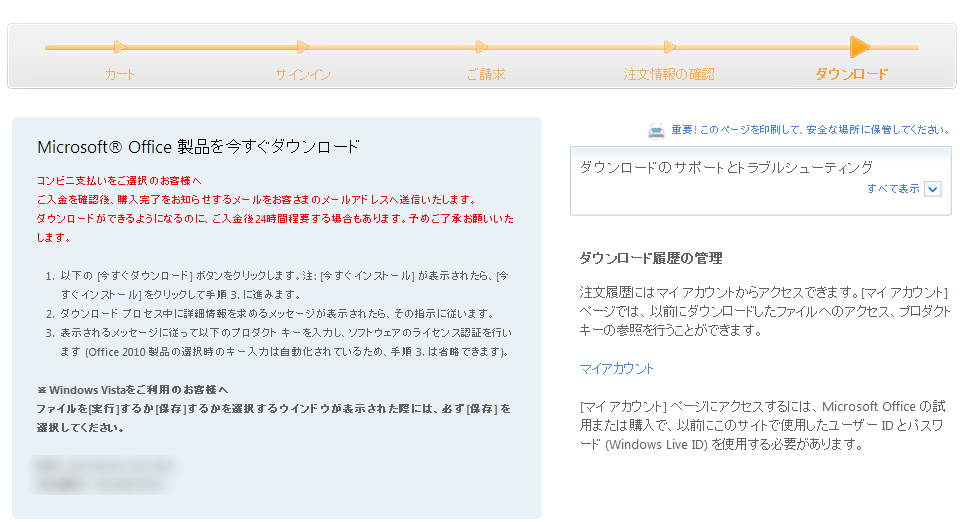Click the note ※ Windows Vistaをご利用のお客様へ
Screen dimensions: 960x522
[132, 390]
